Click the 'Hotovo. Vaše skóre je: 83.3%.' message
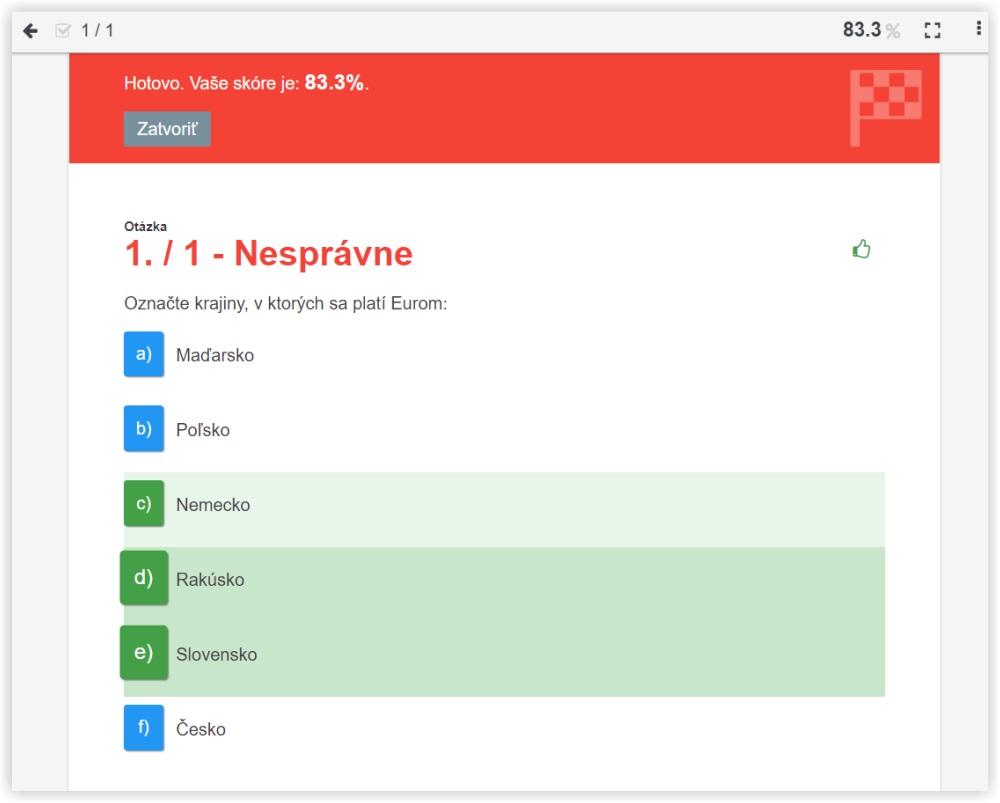The image size is (1000, 803). [x=246, y=83]
